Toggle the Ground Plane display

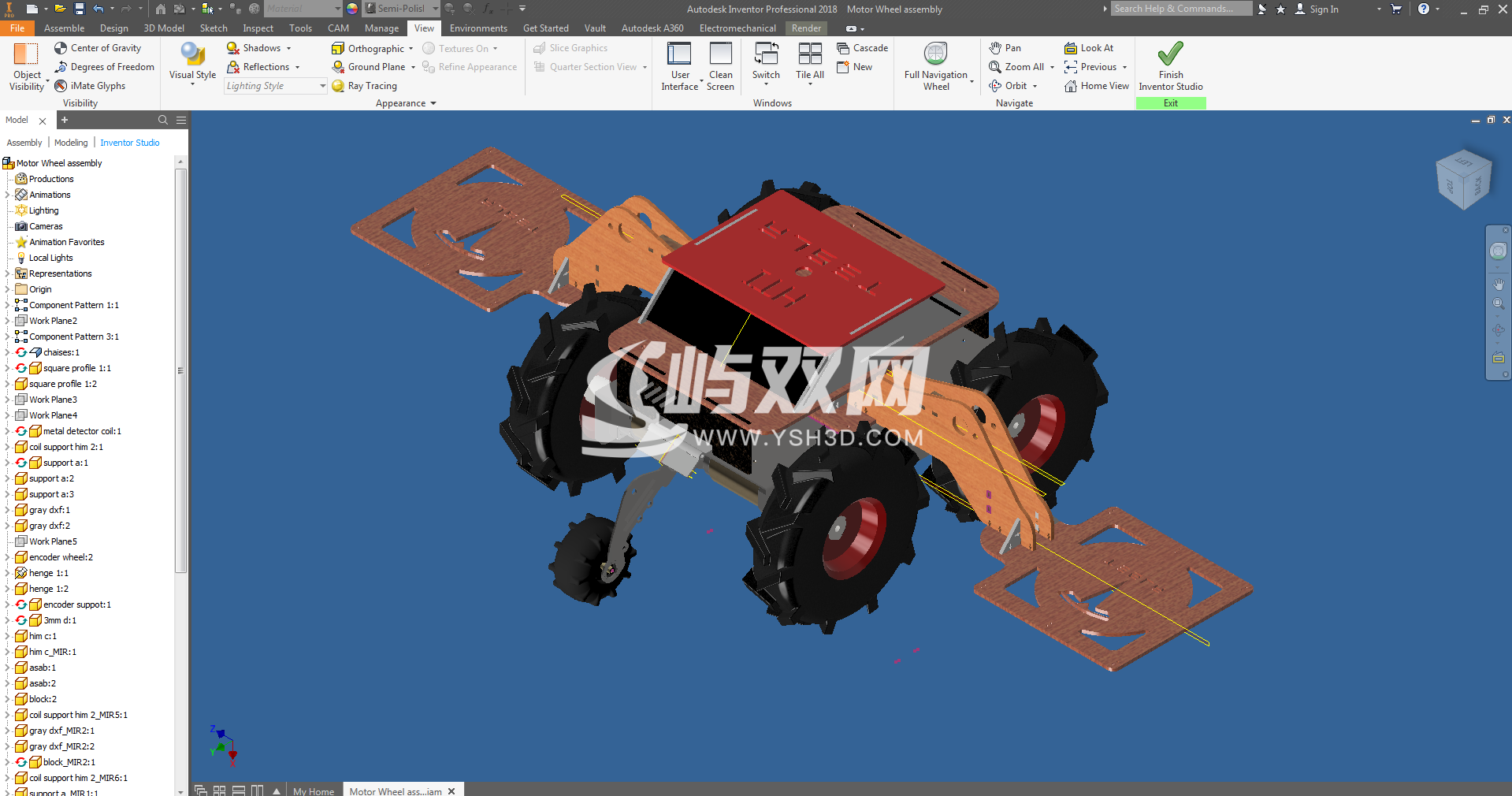[369, 67]
